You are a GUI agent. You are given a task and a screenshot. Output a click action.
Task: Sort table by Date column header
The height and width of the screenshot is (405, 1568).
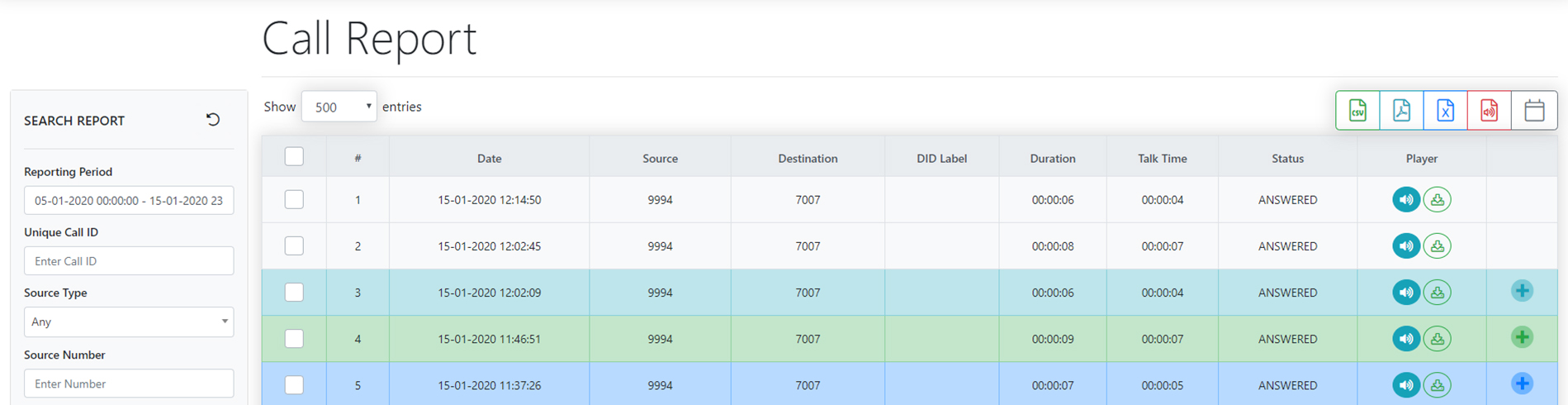point(490,158)
